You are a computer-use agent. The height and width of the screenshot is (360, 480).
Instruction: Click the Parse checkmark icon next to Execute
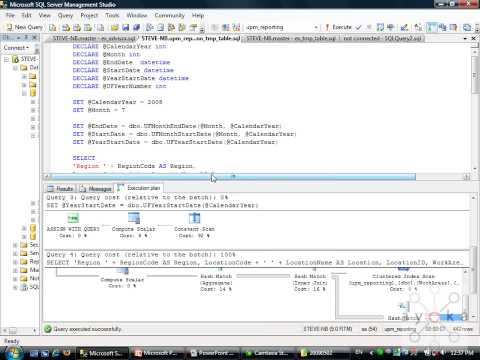359,27
